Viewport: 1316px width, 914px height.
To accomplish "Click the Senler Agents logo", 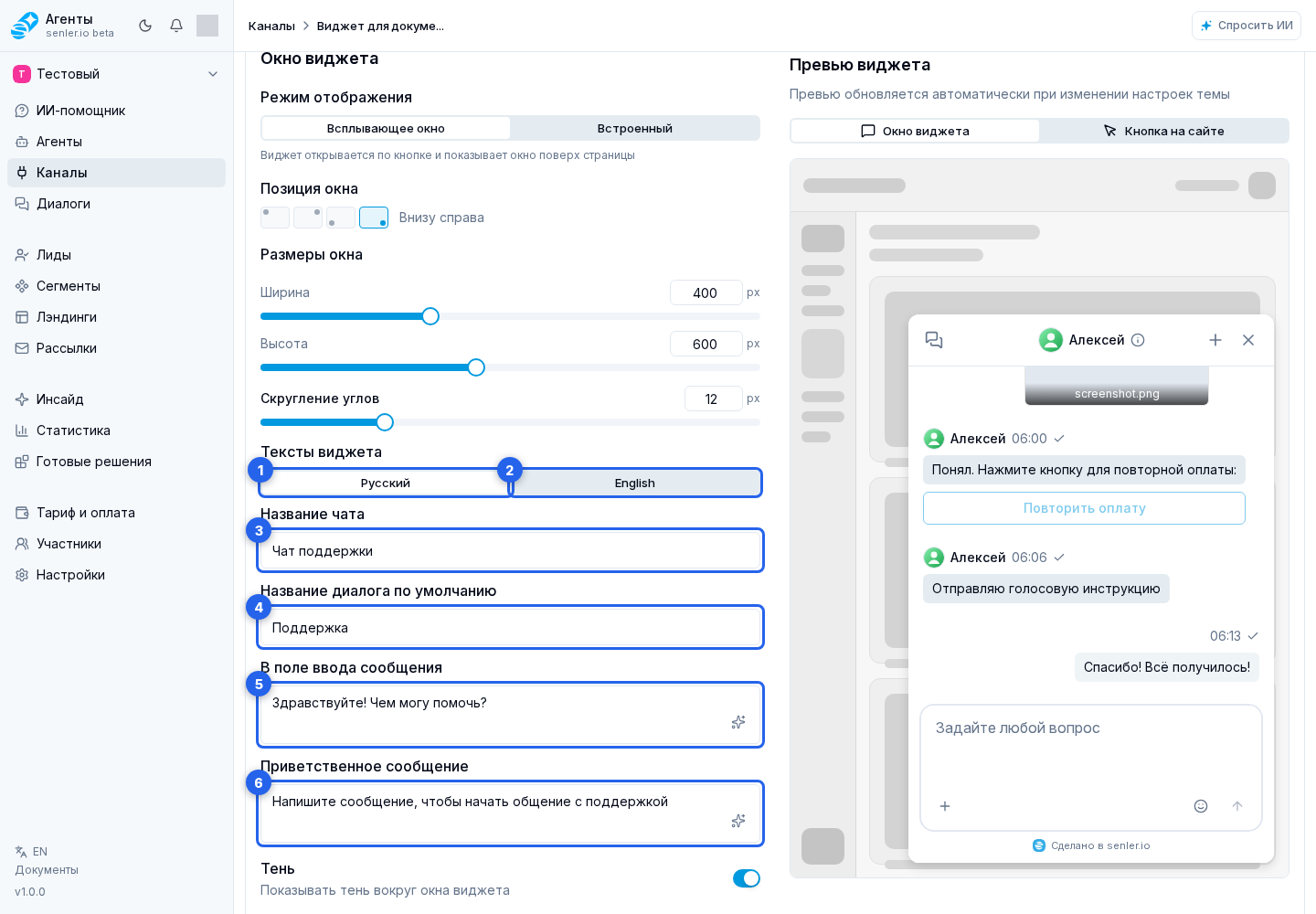I will click(25, 26).
